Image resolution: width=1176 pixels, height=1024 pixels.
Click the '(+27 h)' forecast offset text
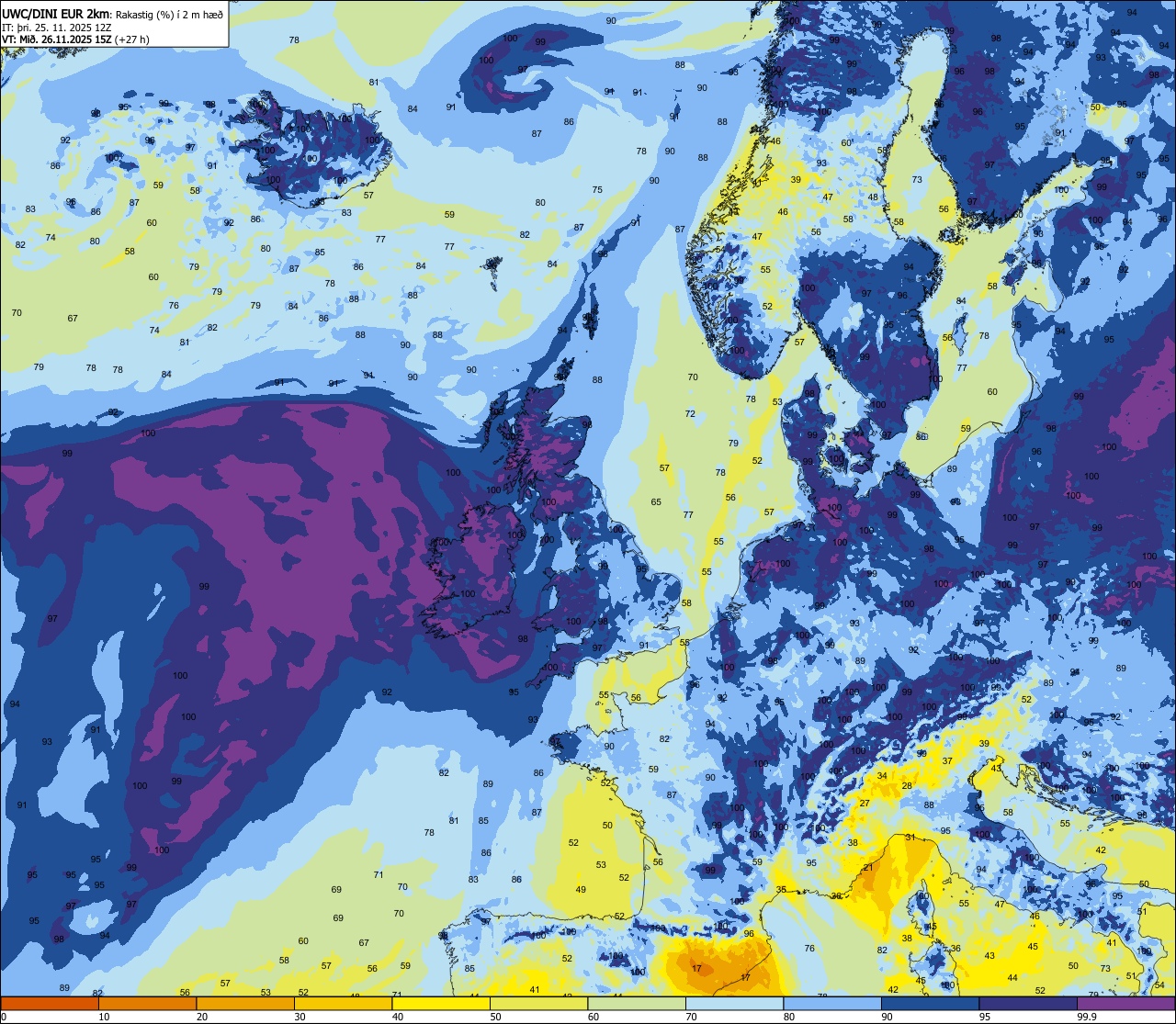pyautogui.click(x=131, y=39)
